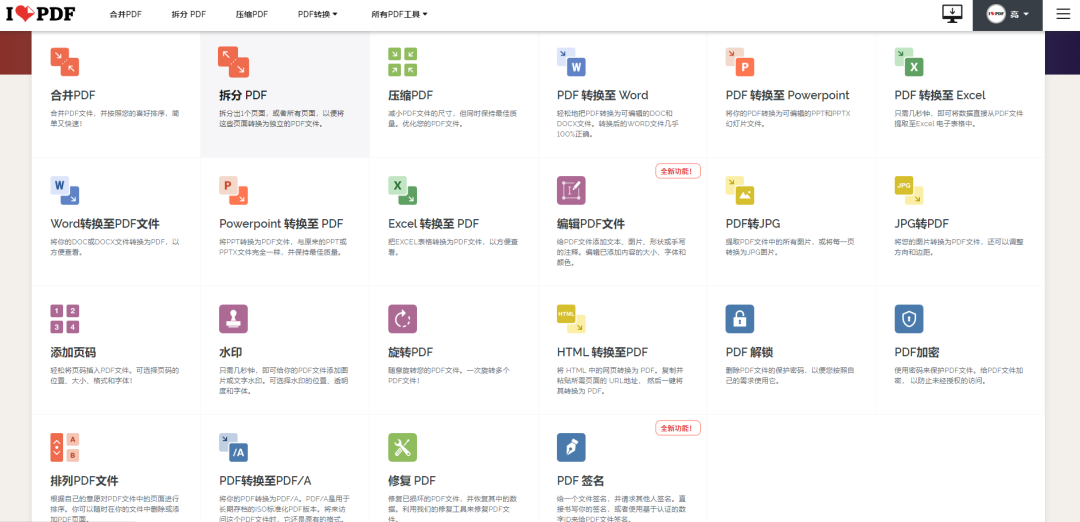Open the 排列PDF文件 title

click(84, 481)
